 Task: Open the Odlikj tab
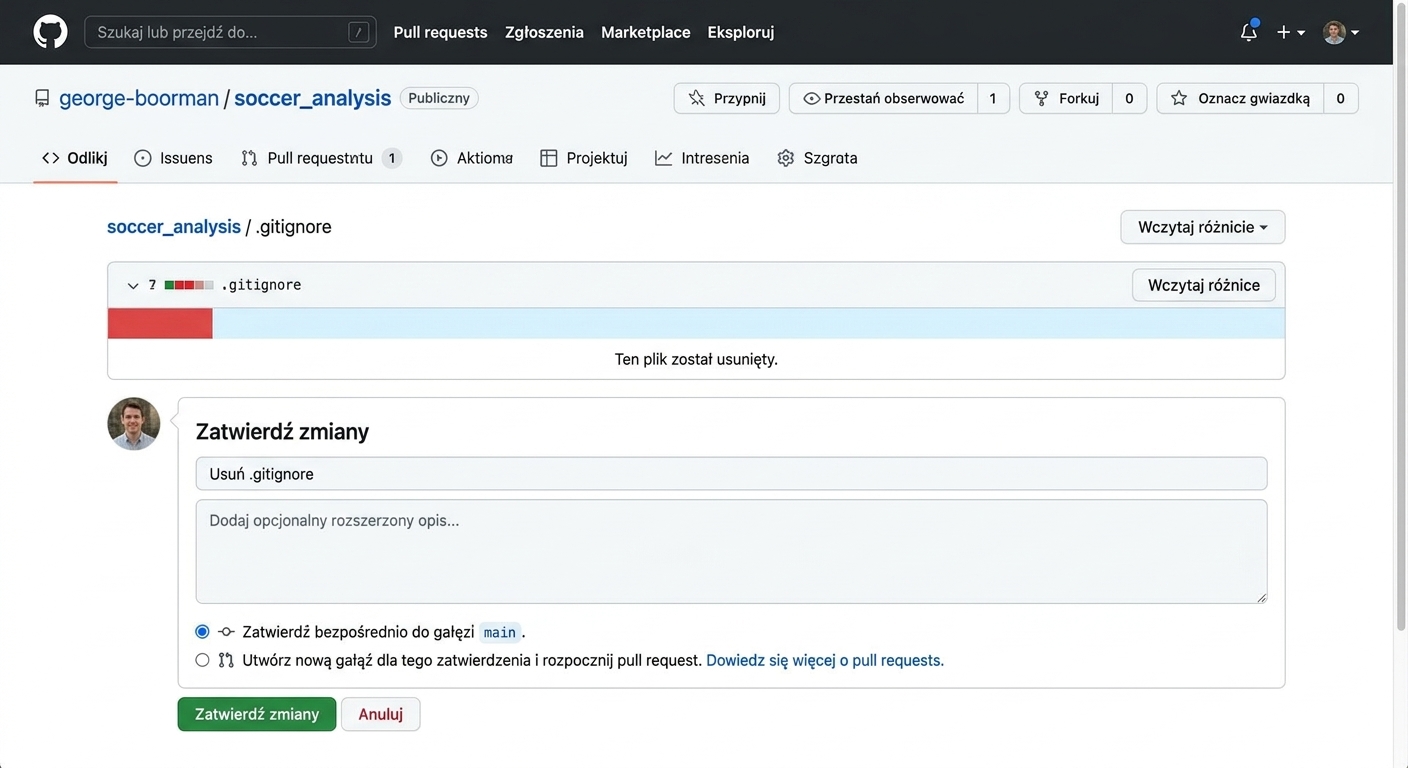(75, 158)
